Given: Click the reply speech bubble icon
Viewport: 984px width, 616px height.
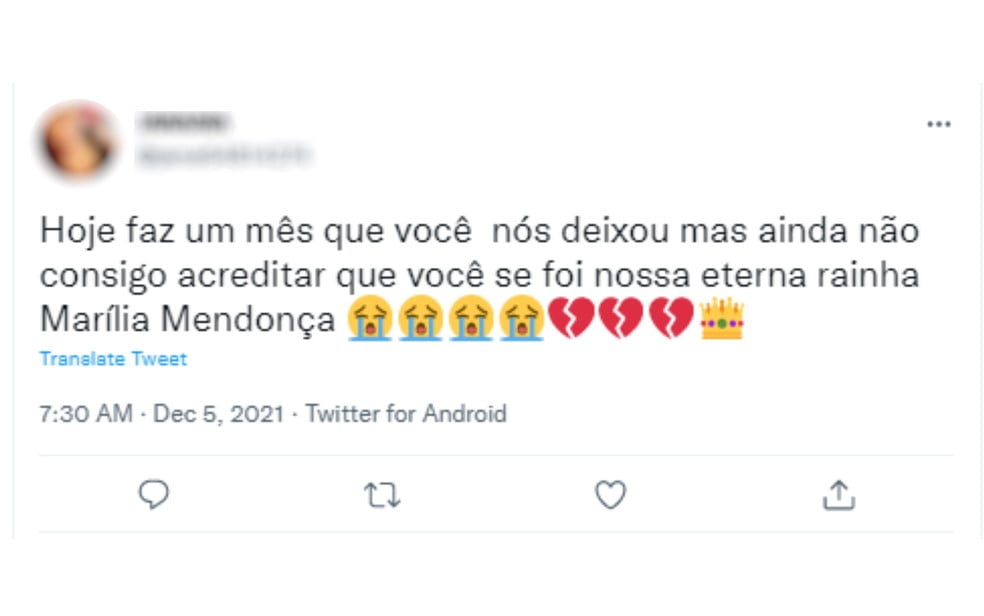Looking at the screenshot, I should coord(153,494).
